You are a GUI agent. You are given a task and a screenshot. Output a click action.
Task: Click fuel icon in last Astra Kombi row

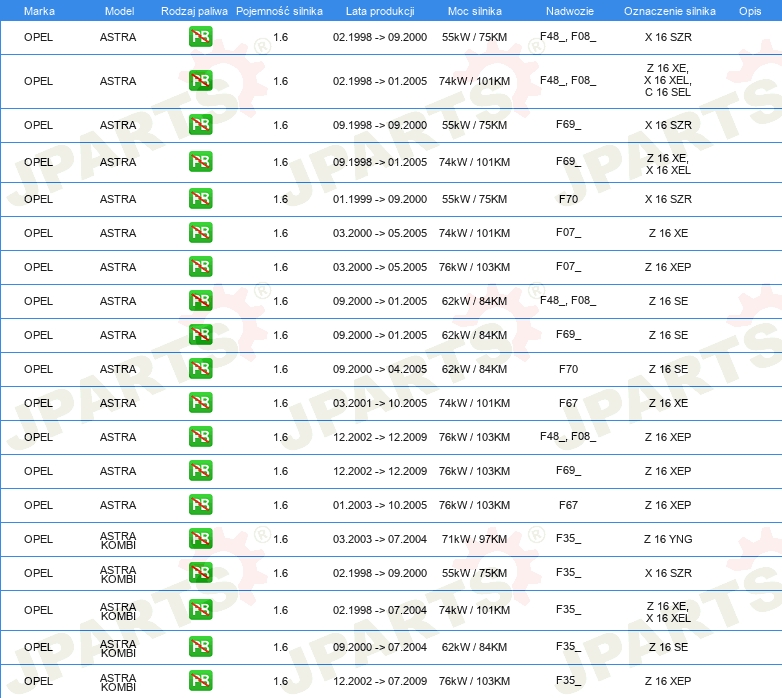(200, 681)
